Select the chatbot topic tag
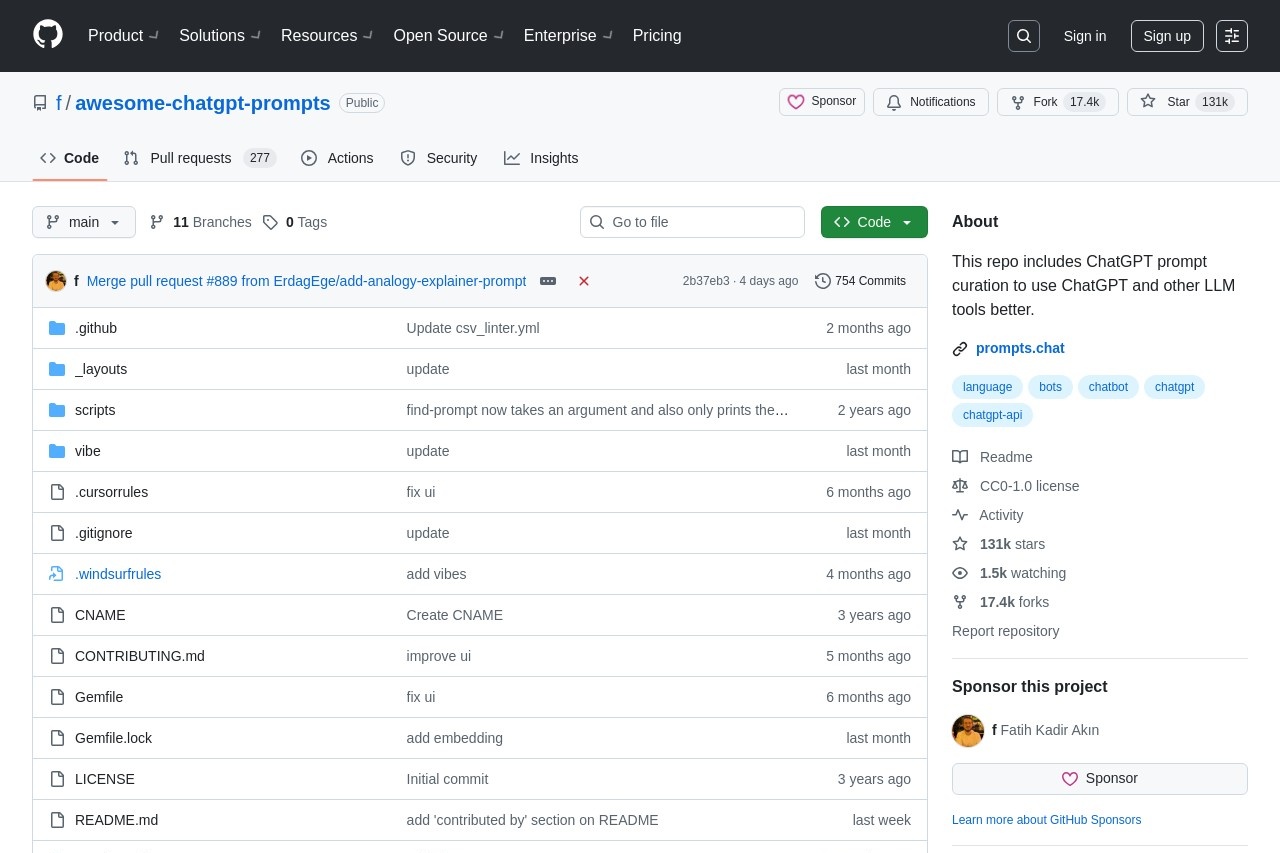The height and width of the screenshot is (853, 1280). click(x=1108, y=387)
